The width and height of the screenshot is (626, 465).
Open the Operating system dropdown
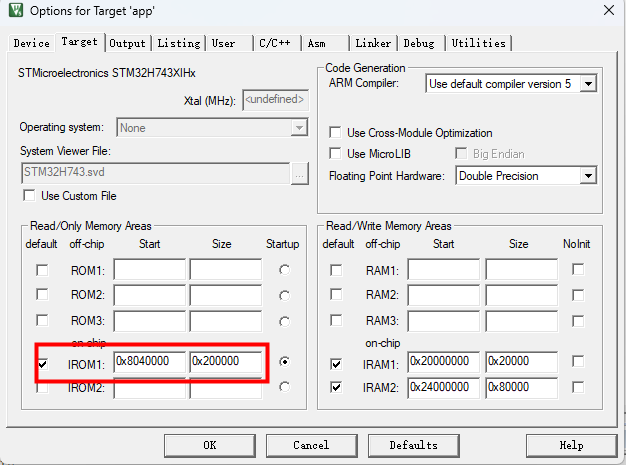212,128
